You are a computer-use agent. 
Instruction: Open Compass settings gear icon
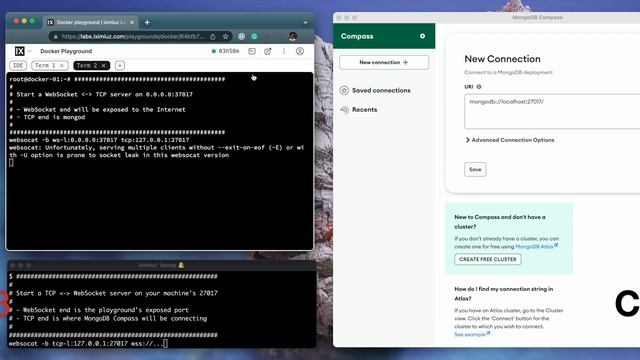(x=422, y=36)
